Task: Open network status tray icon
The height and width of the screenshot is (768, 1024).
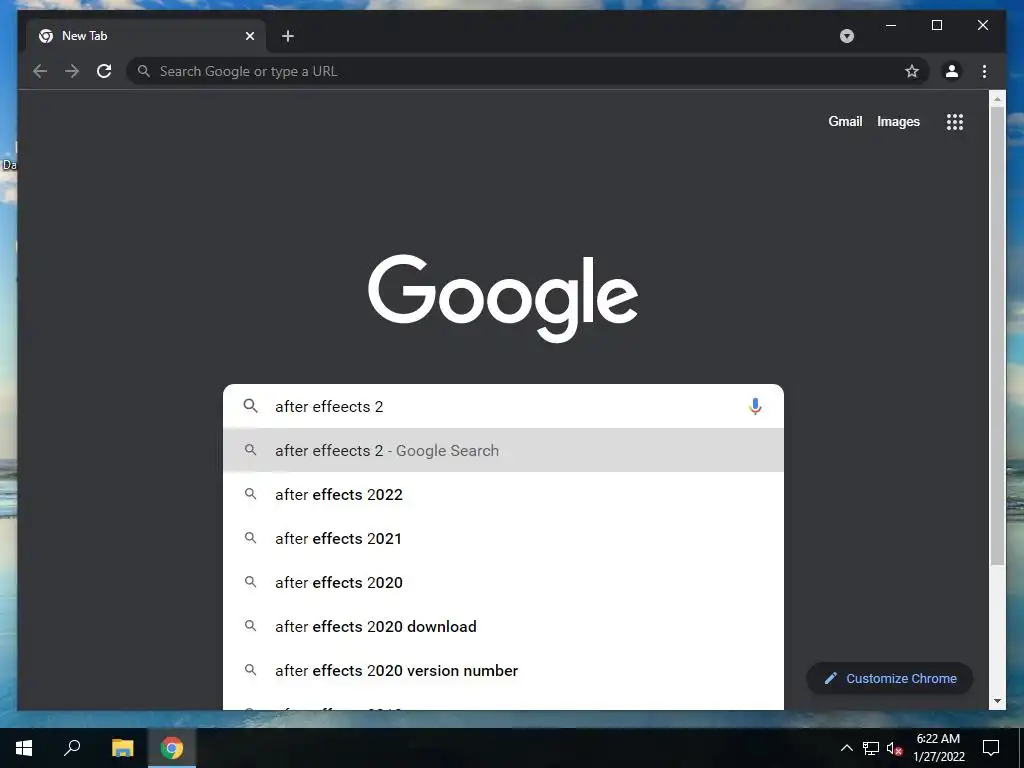Action: click(x=871, y=748)
